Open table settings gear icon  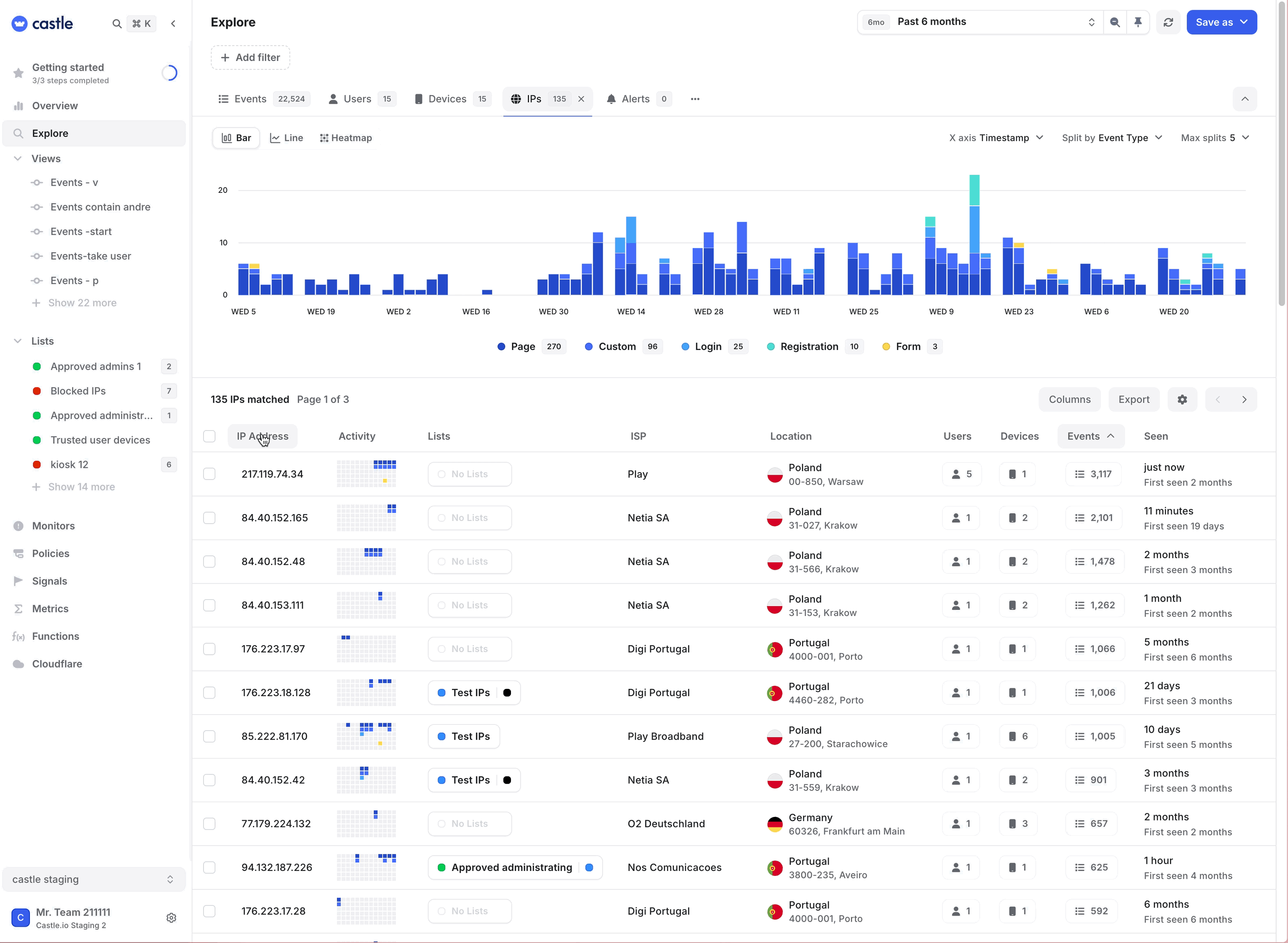pos(1182,399)
